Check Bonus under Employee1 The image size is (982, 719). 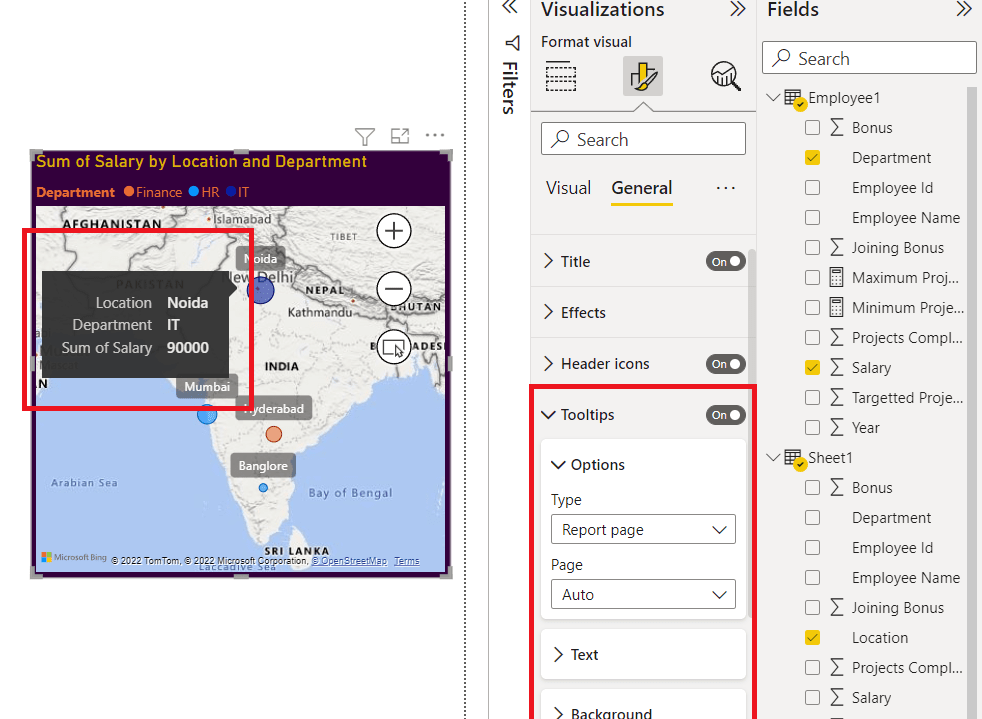tap(812, 128)
